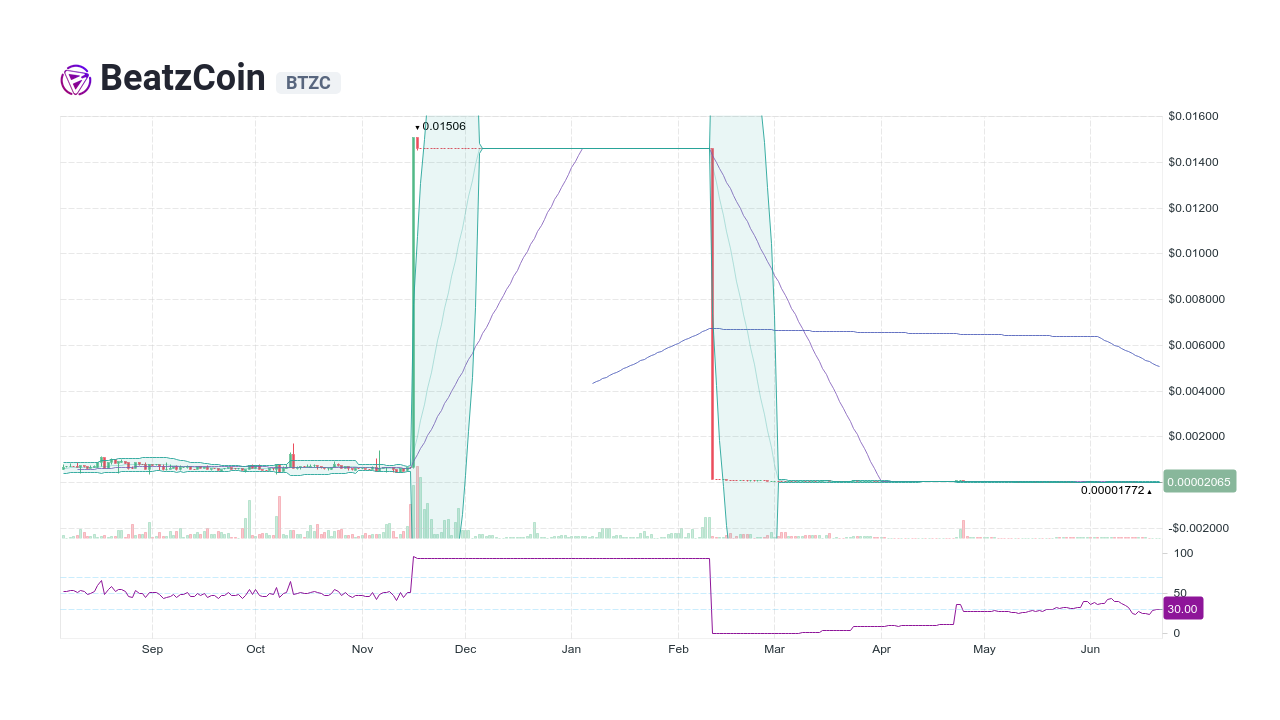Image resolution: width=1280 pixels, height=720 pixels.
Task: Click the $0.008000 price axis label
Action: point(1196,299)
